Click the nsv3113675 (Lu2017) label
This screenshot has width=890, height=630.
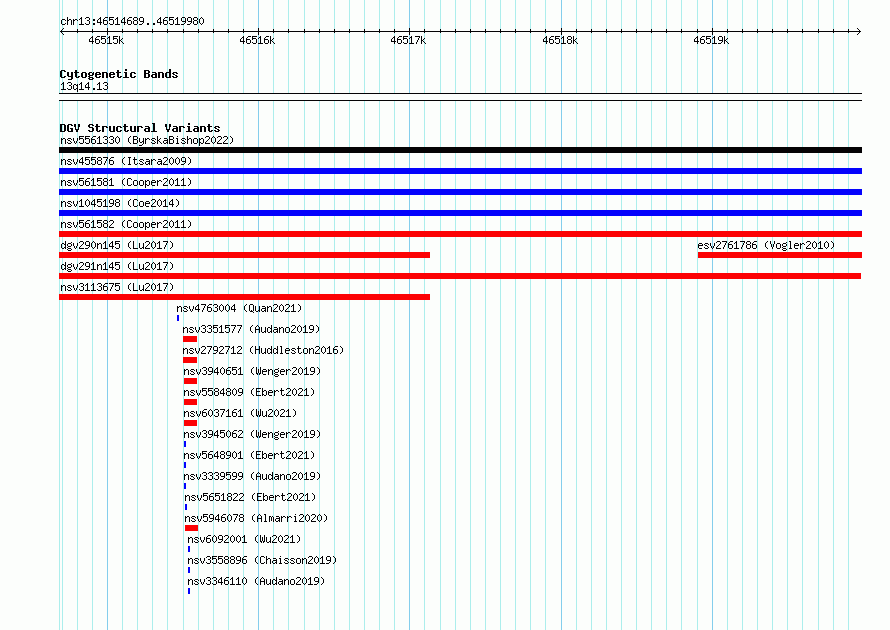(x=117, y=287)
